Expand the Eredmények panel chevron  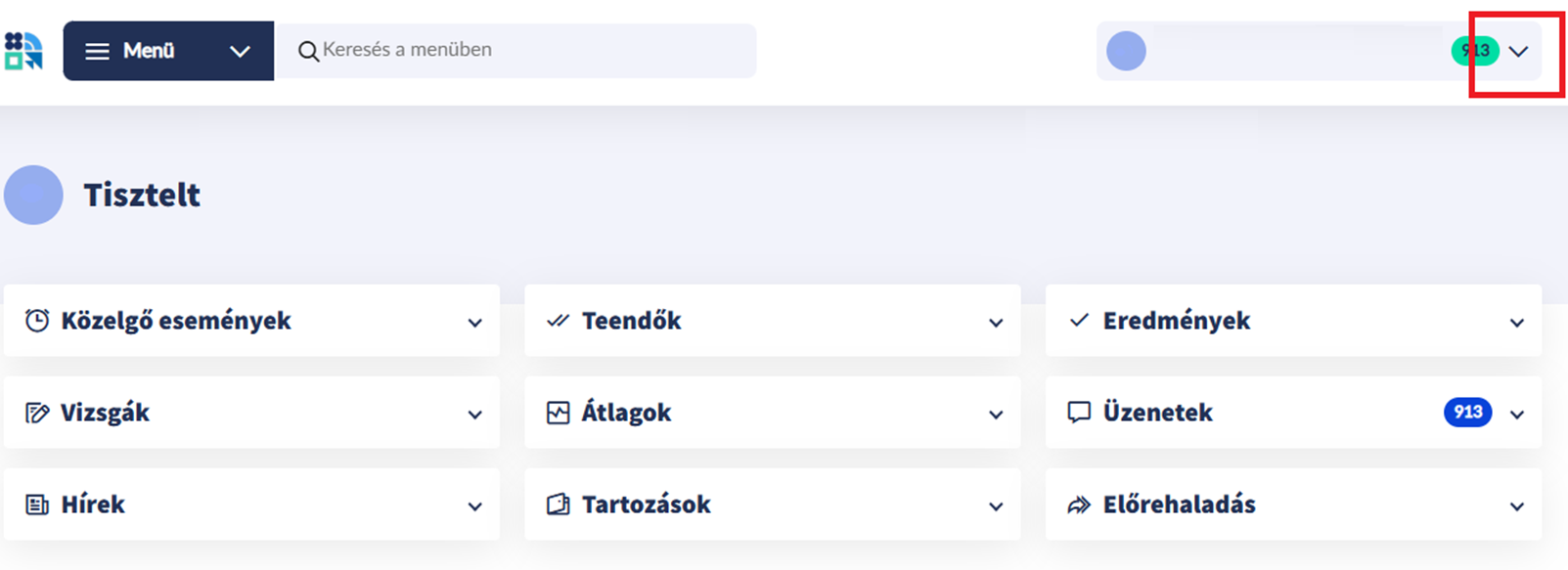point(1516,323)
